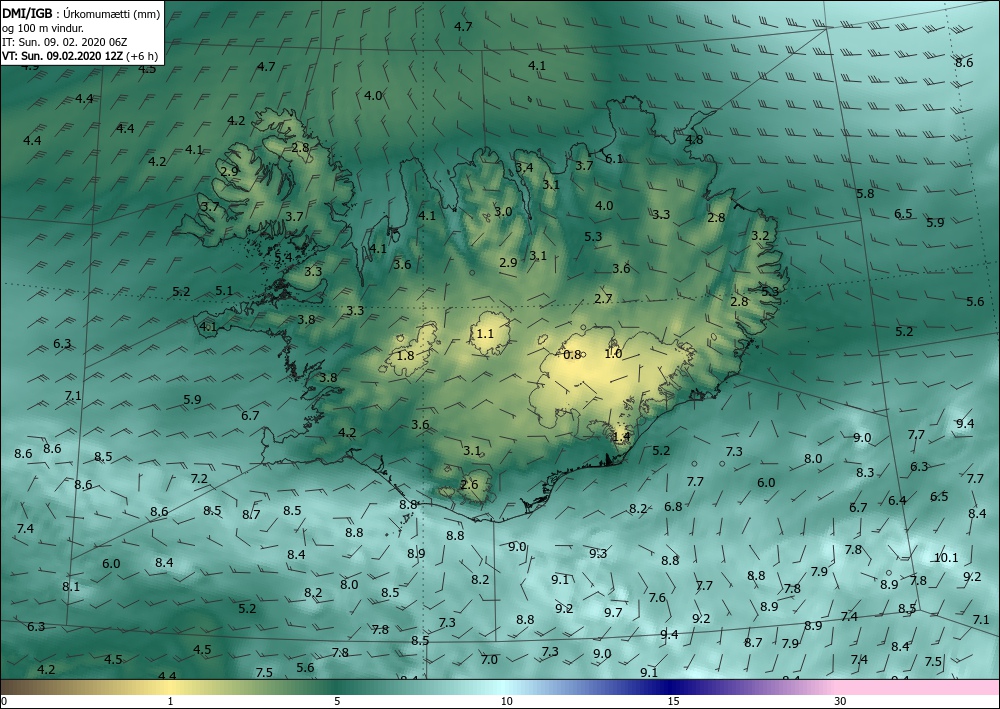This screenshot has width=1000, height=709.
Task: Click the '5.8' value east of Iceland
Action: point(865,193)
